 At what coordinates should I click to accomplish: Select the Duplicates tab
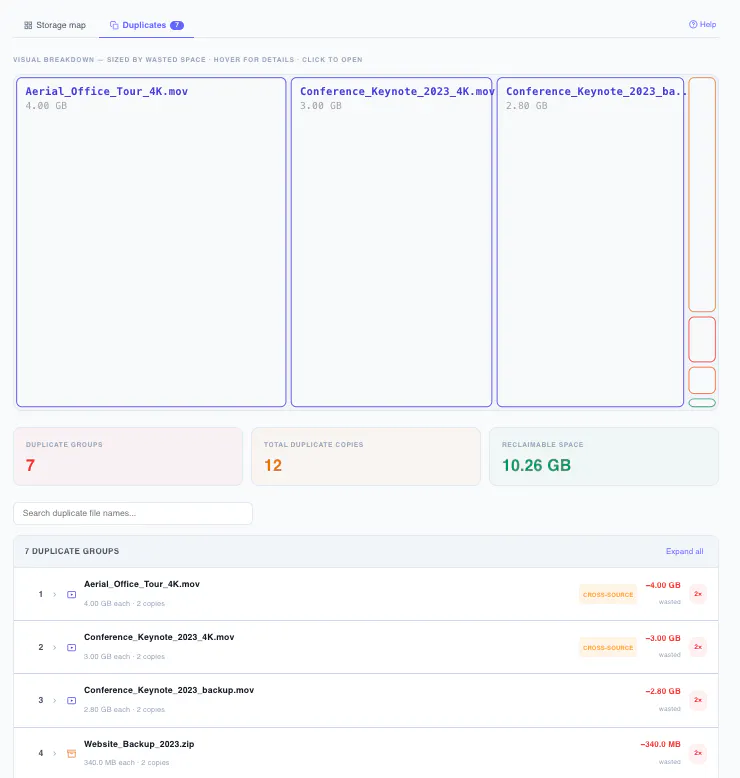(x=146, y=25)
